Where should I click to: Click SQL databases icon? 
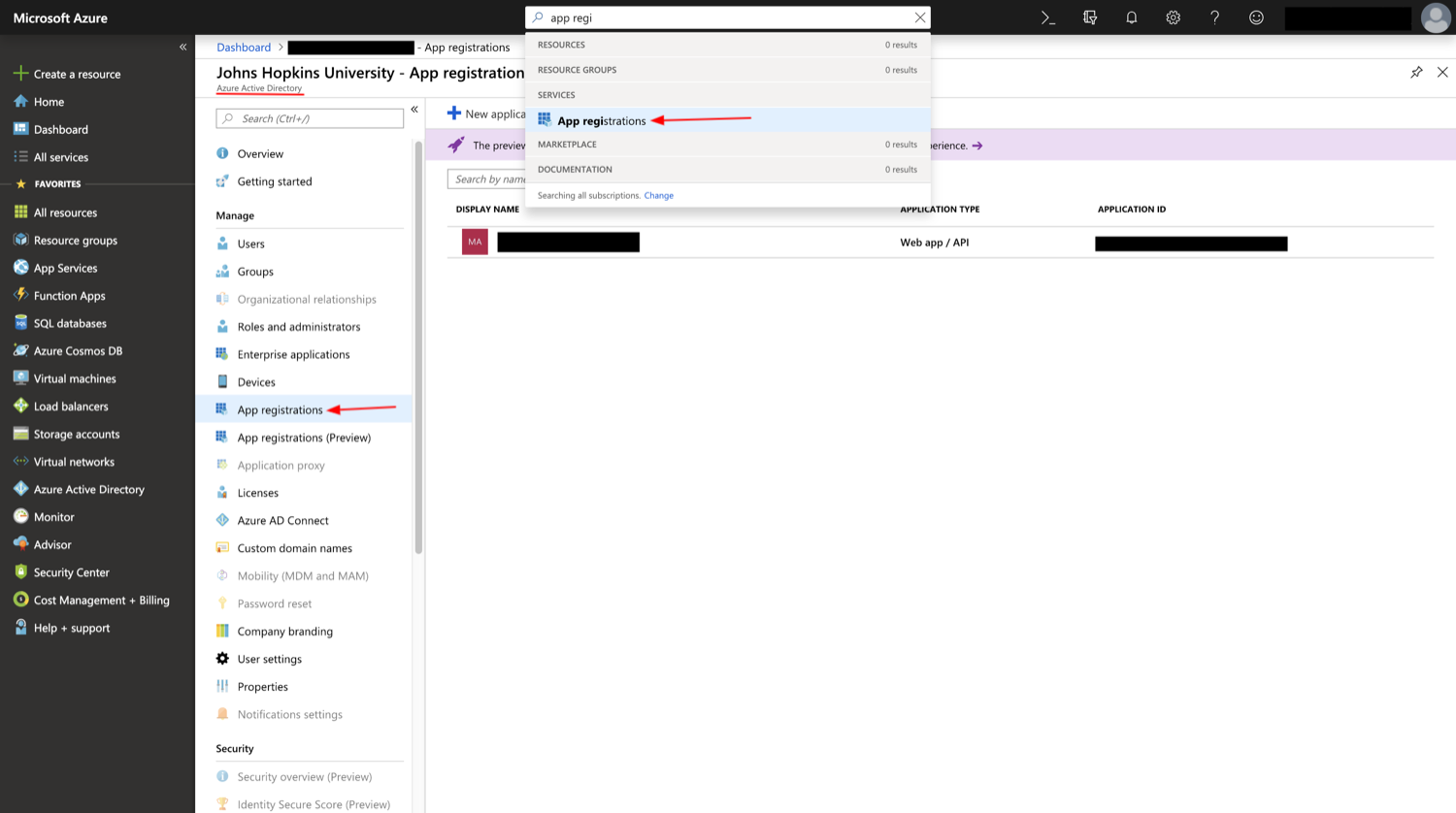pyautogui.click(x=20, y=323)
